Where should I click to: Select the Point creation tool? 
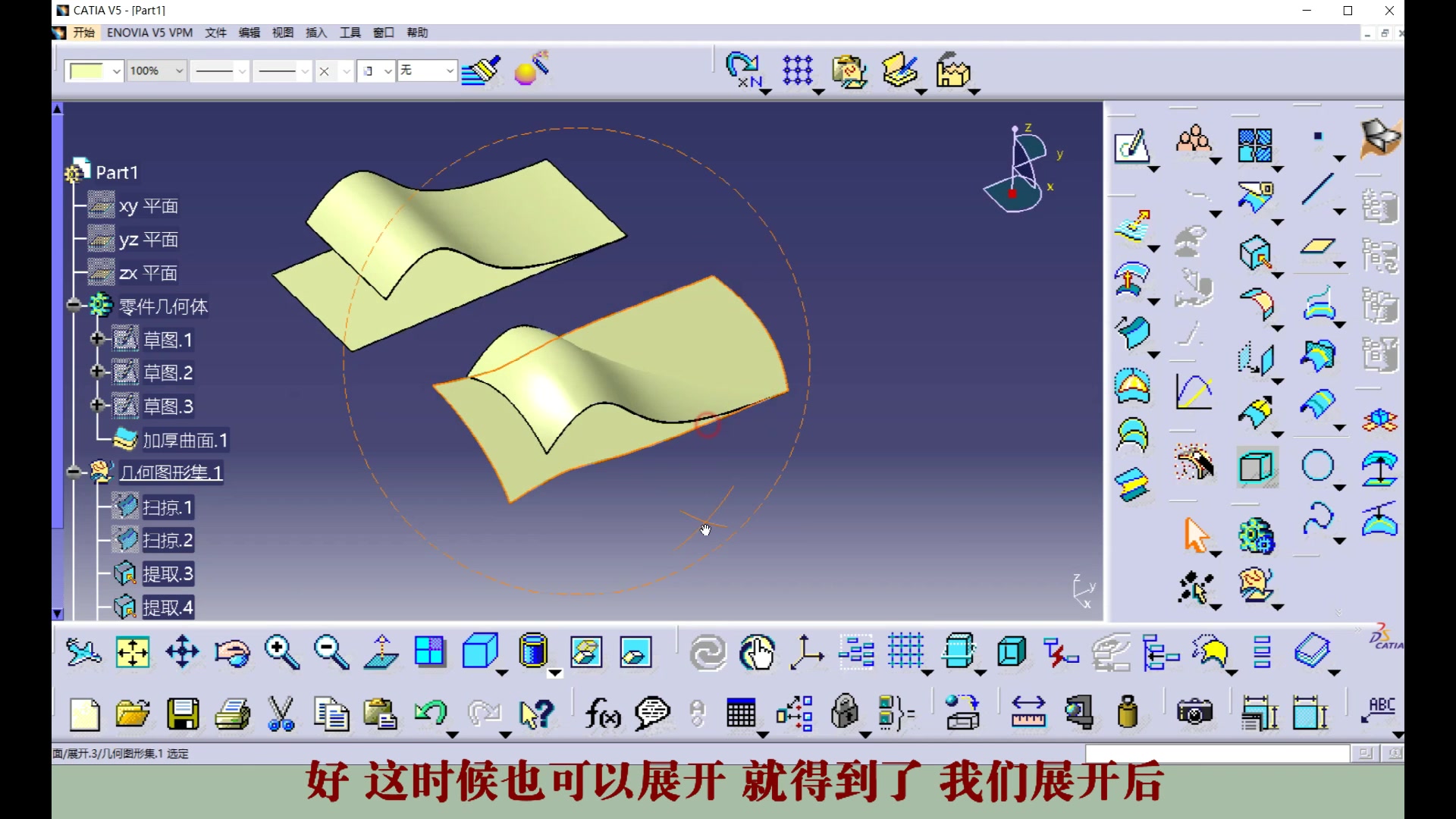point(1317,136)
